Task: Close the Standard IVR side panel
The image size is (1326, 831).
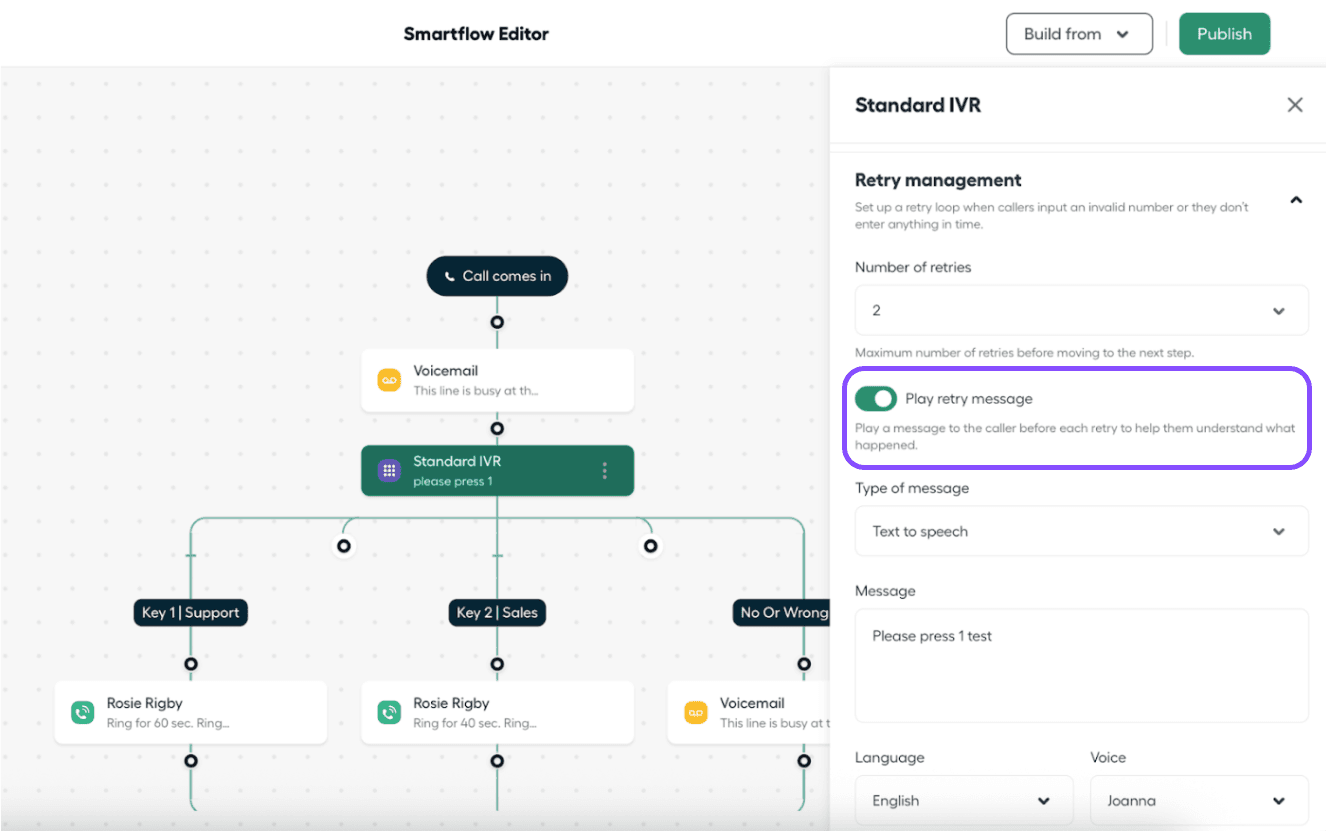Action: point(1295,105)
